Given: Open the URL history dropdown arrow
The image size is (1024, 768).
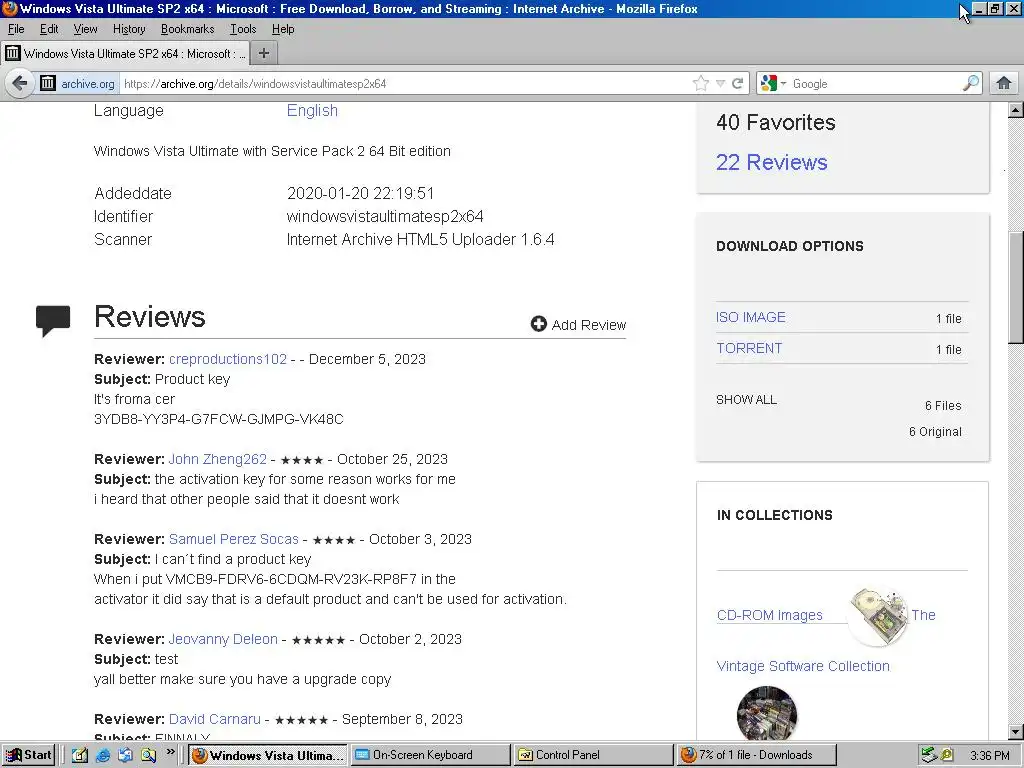Looking at the screenshot, I should tap(720, 84).
